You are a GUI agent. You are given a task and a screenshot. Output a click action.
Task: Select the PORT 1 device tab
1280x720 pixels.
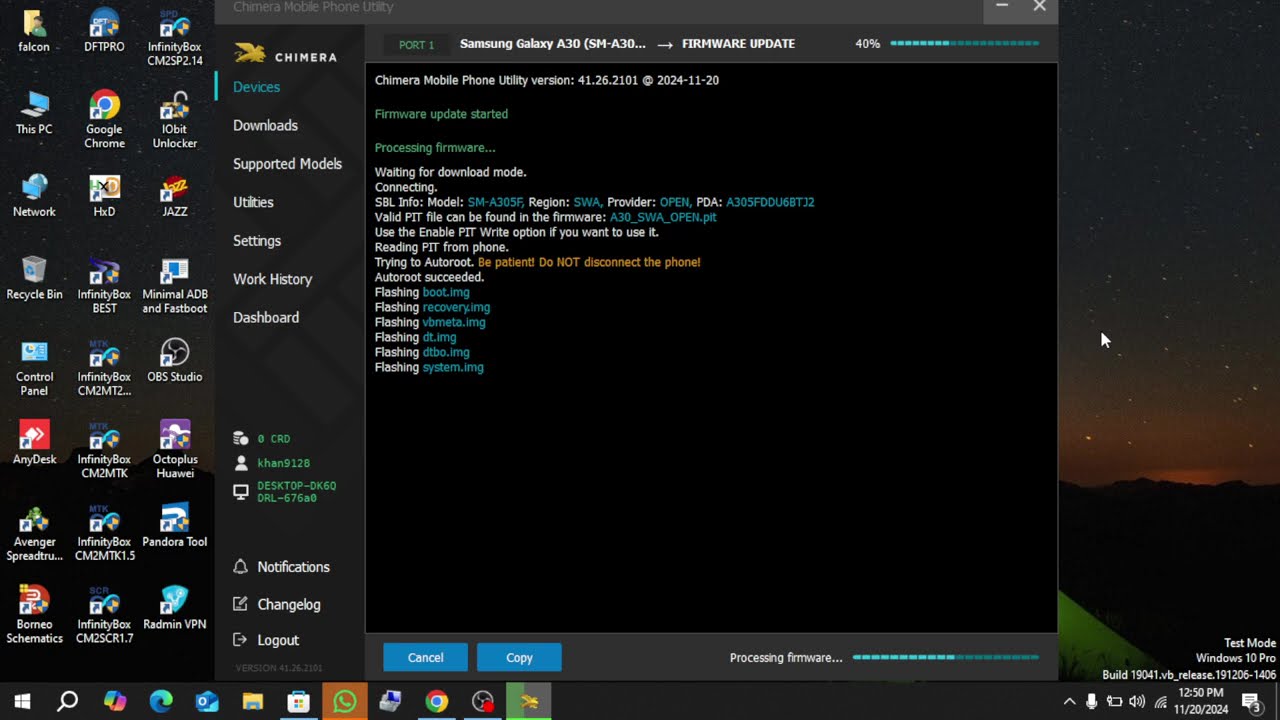pos(416,45)
